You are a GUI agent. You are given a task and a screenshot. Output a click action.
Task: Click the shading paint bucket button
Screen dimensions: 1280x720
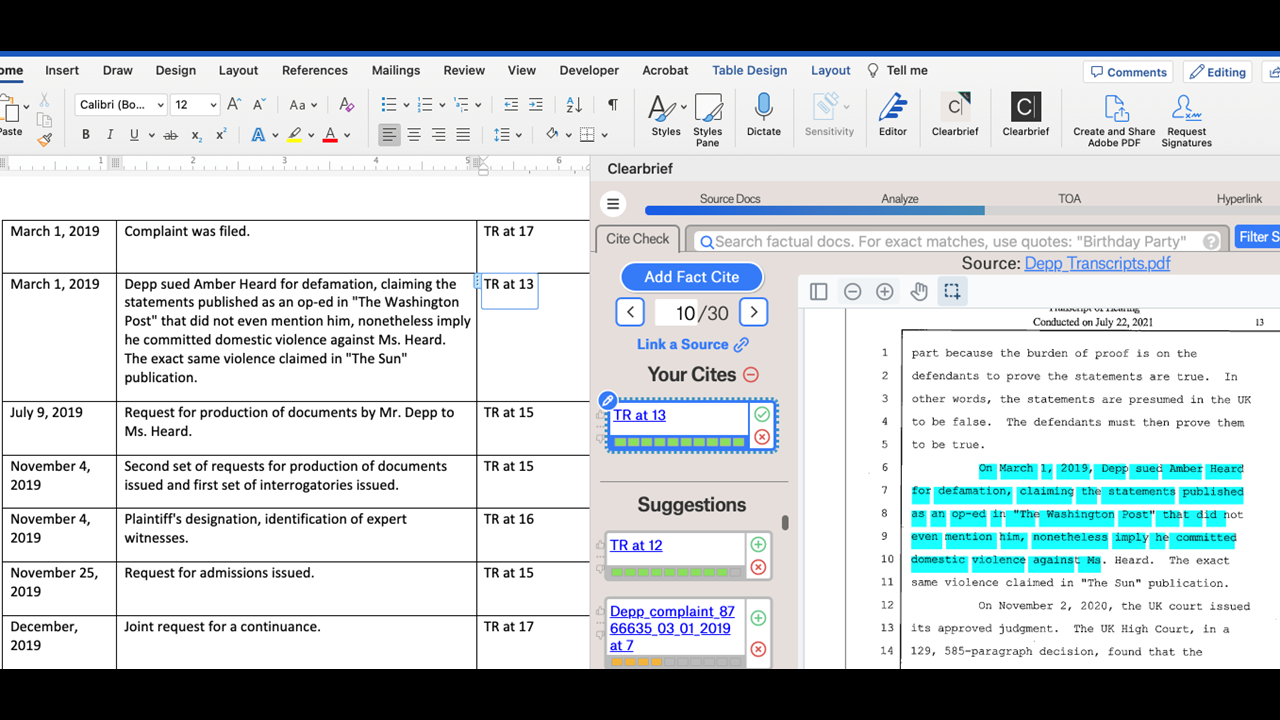coord(552,135)
